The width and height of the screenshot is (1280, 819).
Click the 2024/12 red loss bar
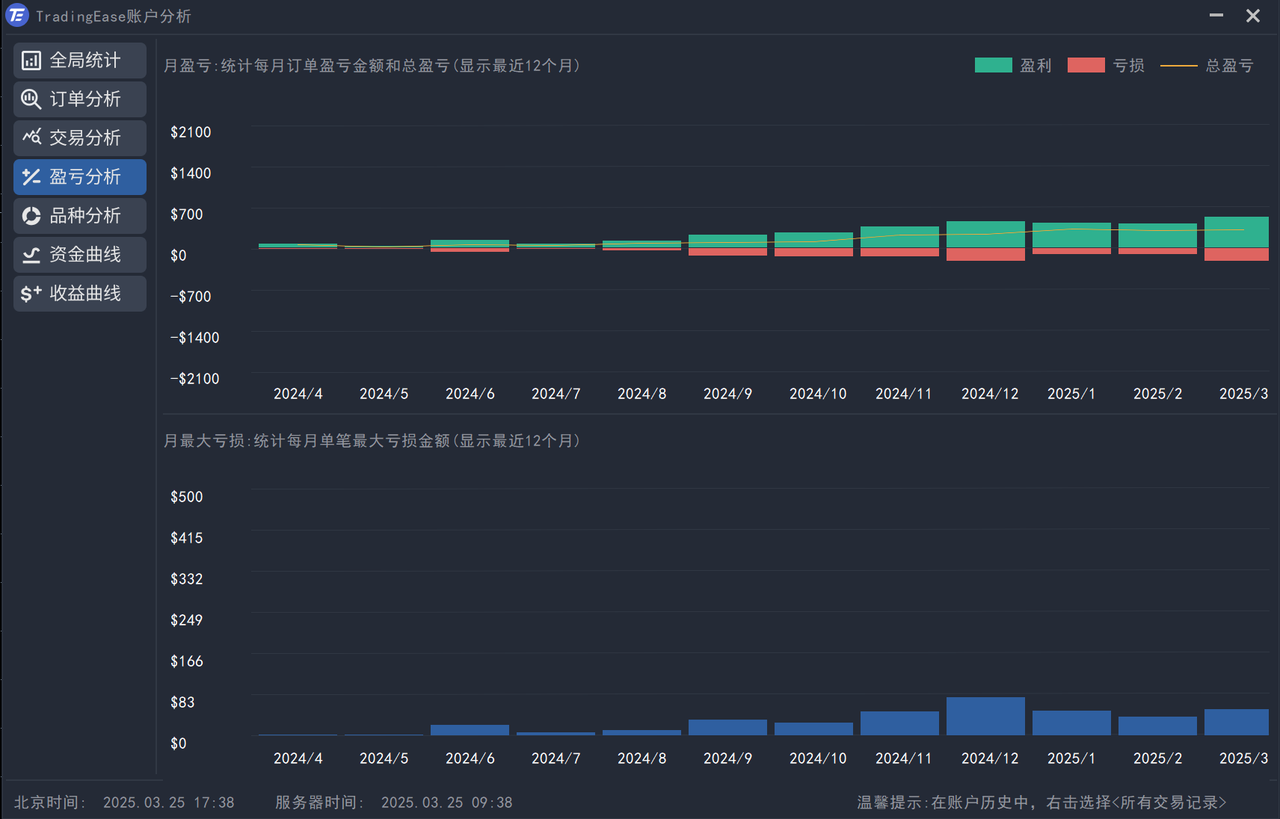tap(986, 254)
